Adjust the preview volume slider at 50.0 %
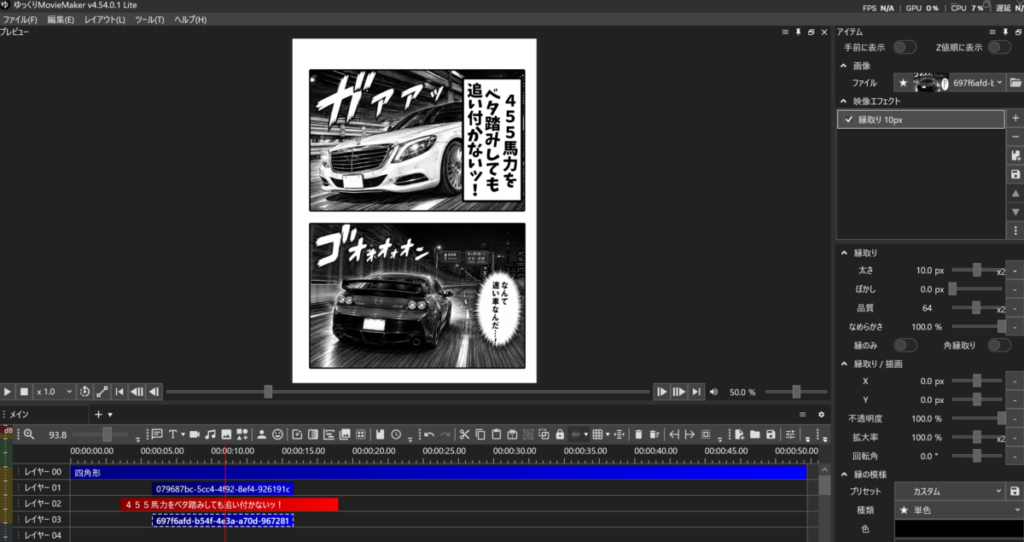Screen dimensions: 1024x542 point(796,392)
